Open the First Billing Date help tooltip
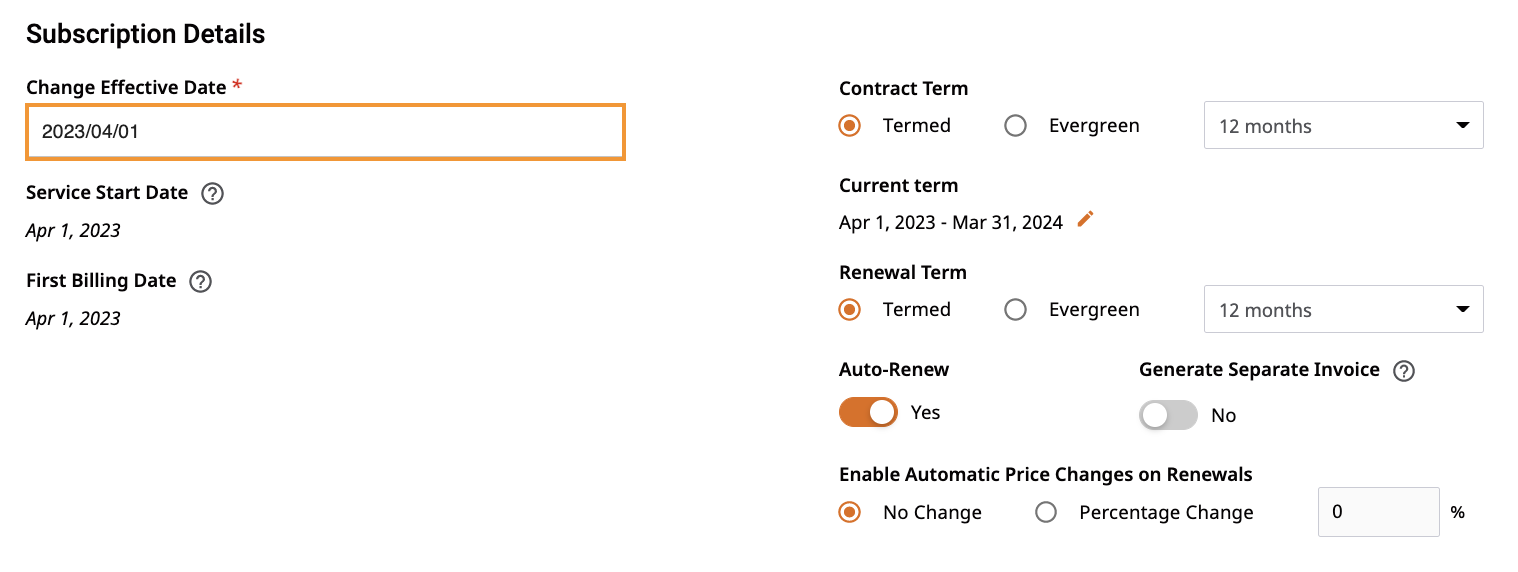Screen dimensions: 1518x572 click(200, 282)
